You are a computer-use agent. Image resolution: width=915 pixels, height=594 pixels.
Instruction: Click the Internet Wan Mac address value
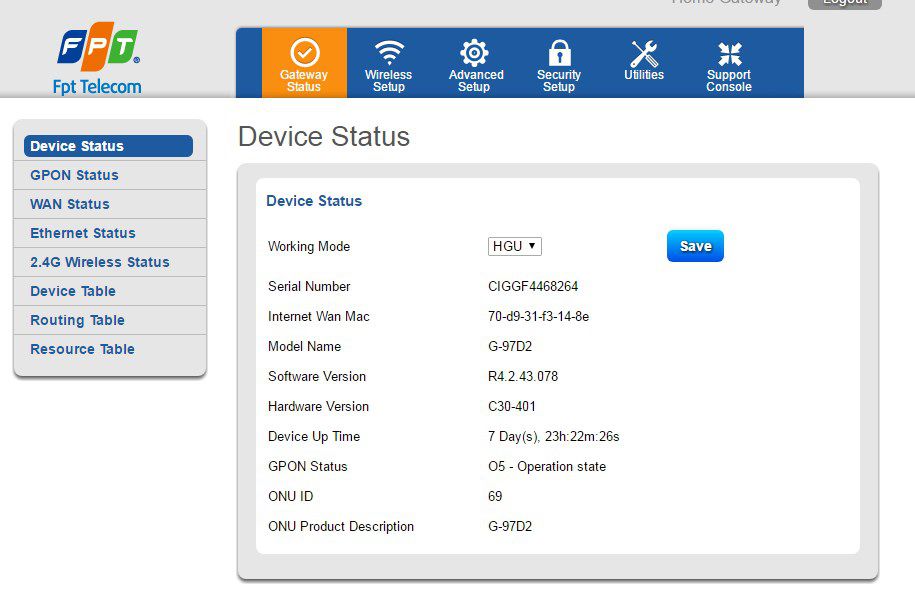[x=538, y=316]
